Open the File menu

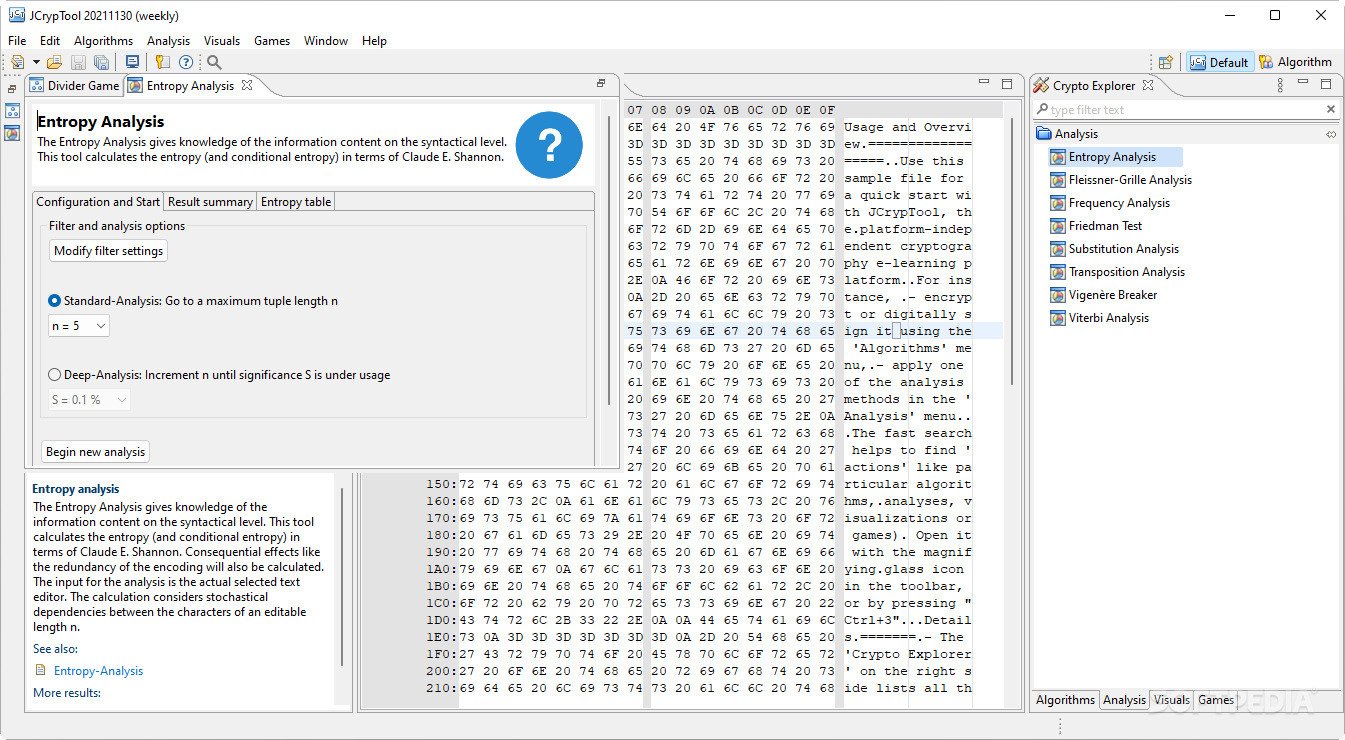[x=17, y=41]
